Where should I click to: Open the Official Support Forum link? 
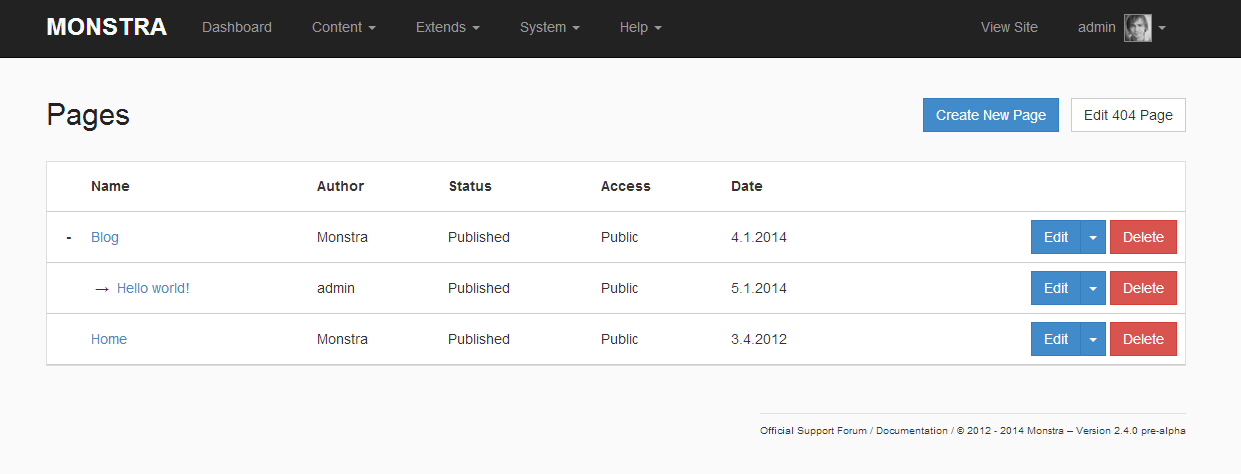click(813, 431)
